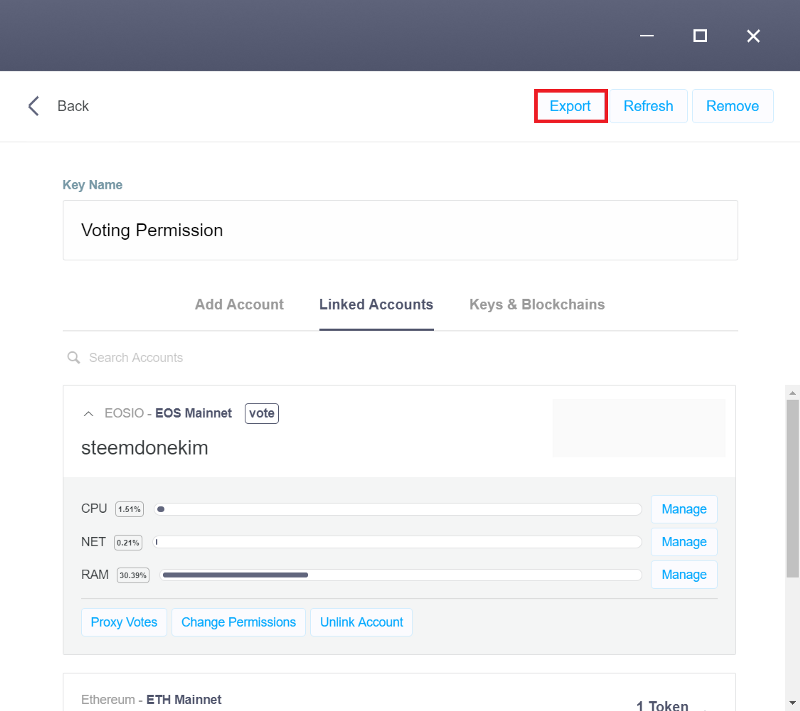The height and width of the screenshot is (711, 800).
Task: Select the Linked Accounts tab
Action: pyautogui.click(x=376, y=304)
